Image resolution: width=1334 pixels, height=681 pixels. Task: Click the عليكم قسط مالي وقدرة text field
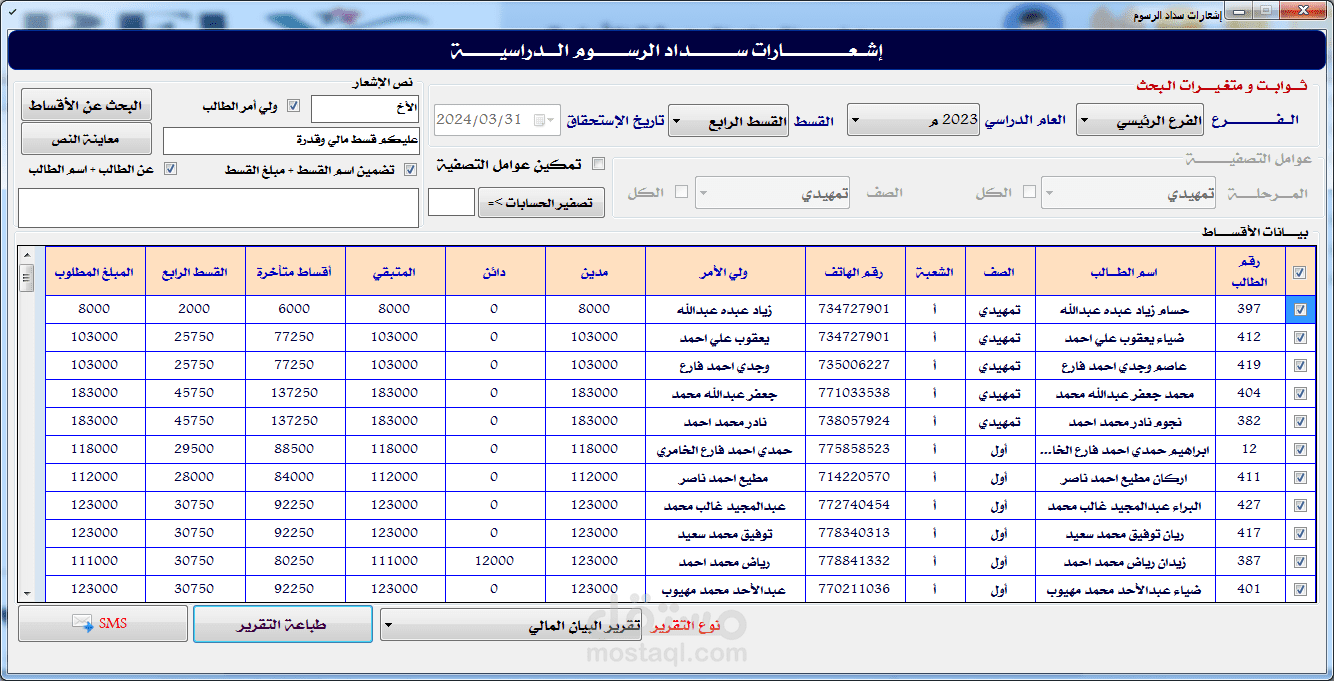coord(291,140)
